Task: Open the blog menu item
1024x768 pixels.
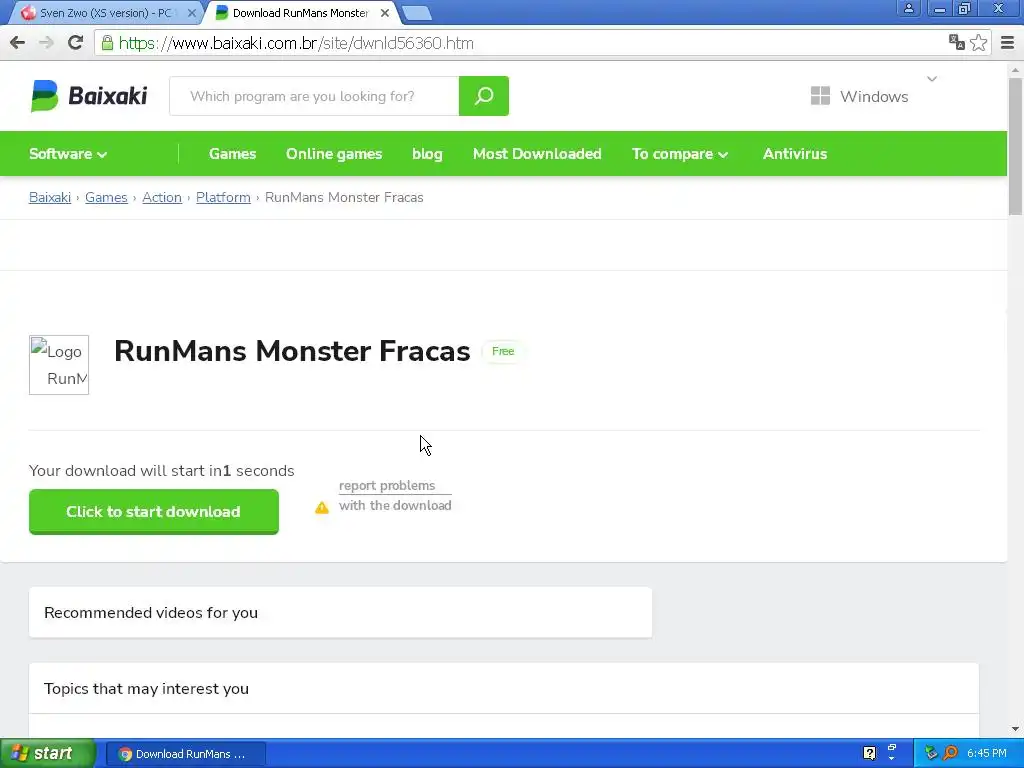Action: click(427, 154)
